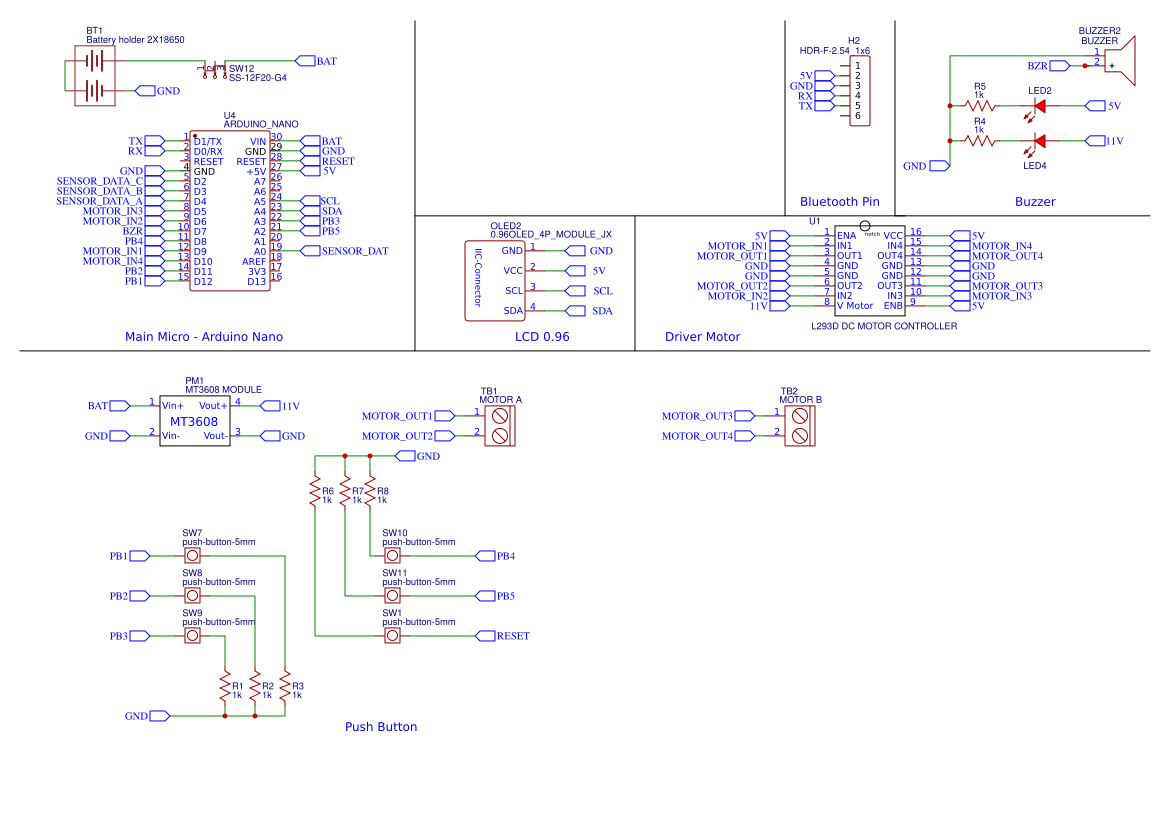Click the 'LCD 0.96' section label
1169x827 pixels.
(x=542, y=337)
